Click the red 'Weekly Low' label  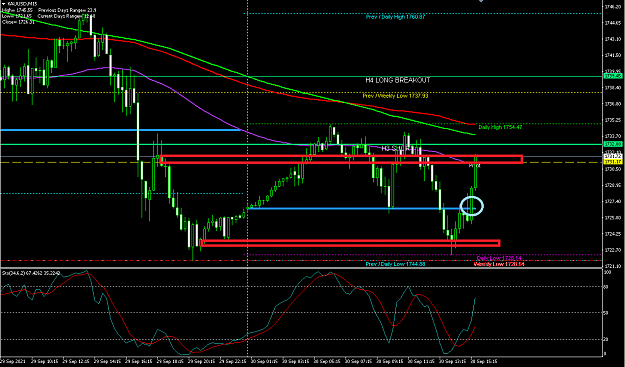click(x=499, y=264)
